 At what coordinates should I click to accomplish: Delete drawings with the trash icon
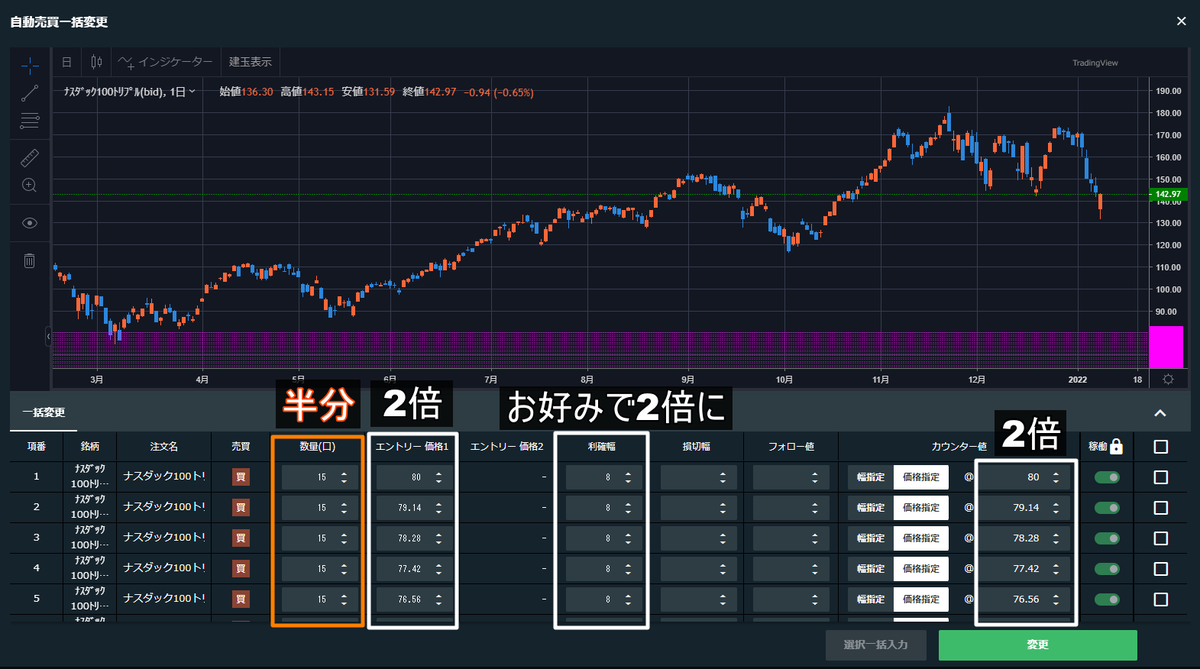(30, 261)
